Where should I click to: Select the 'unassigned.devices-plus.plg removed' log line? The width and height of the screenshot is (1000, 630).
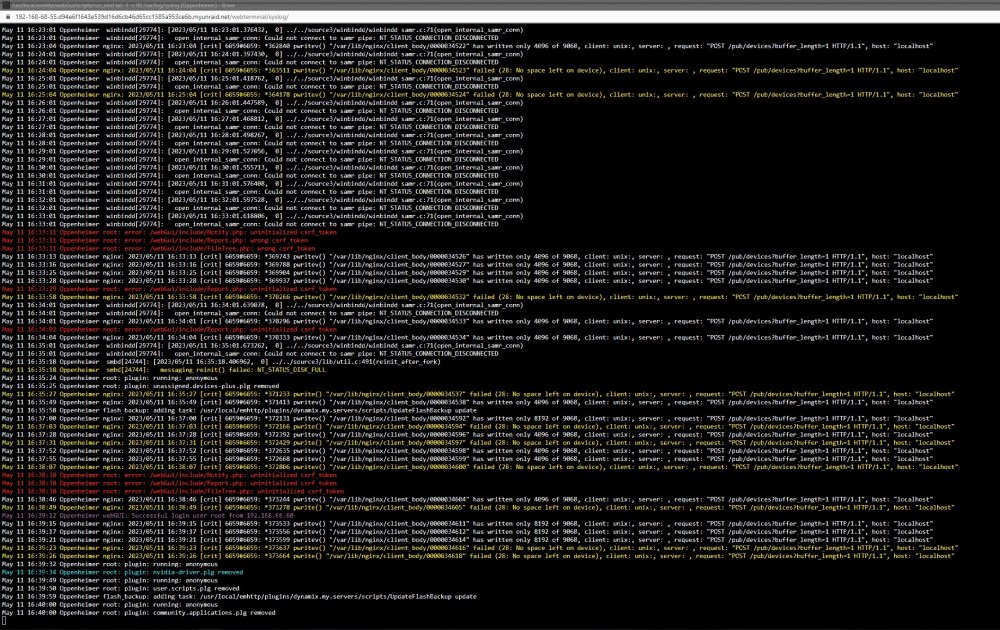click(x=140, y=386)
